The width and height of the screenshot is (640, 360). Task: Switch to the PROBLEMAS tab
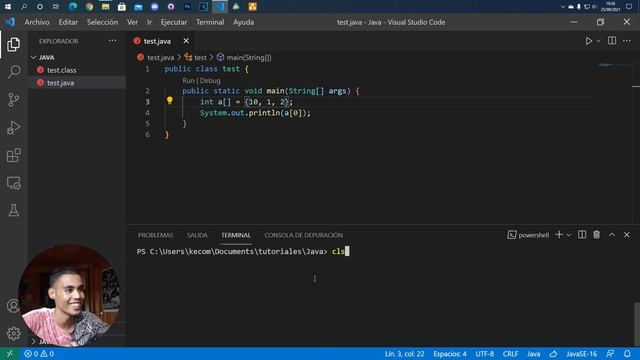[x=155, y=235]
